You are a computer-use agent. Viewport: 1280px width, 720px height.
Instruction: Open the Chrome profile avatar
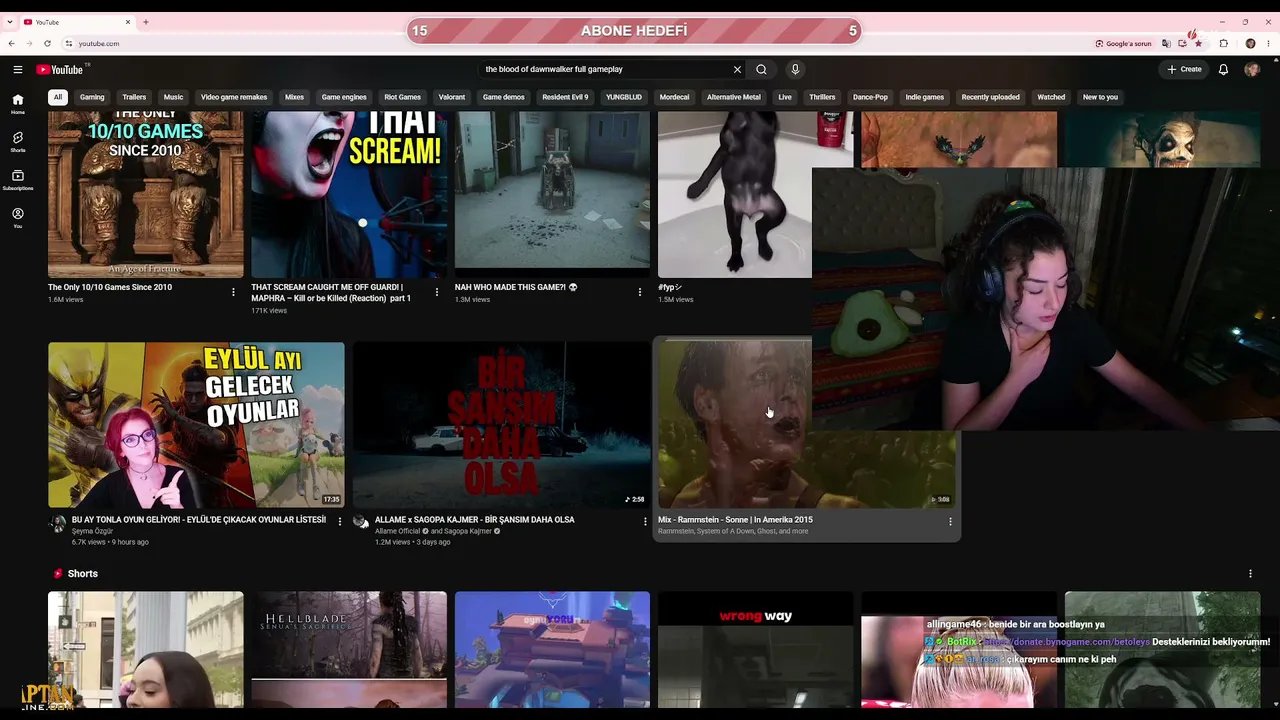1250,43
